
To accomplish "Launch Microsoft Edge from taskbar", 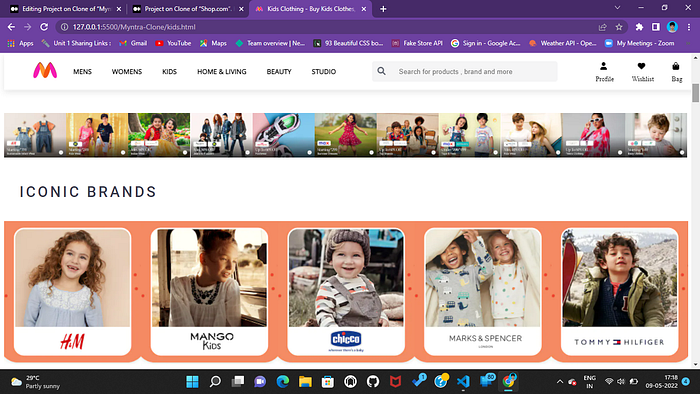I will (x=283, y=382).
